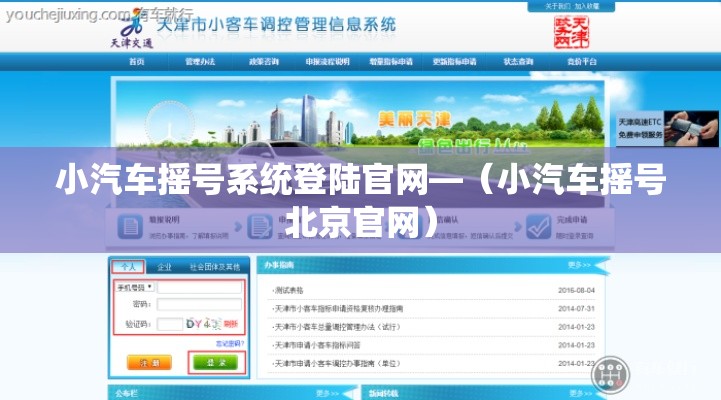Click the 忘记密码? link
This screenshot has width=721, height=400.
click(x=230, y=343)
